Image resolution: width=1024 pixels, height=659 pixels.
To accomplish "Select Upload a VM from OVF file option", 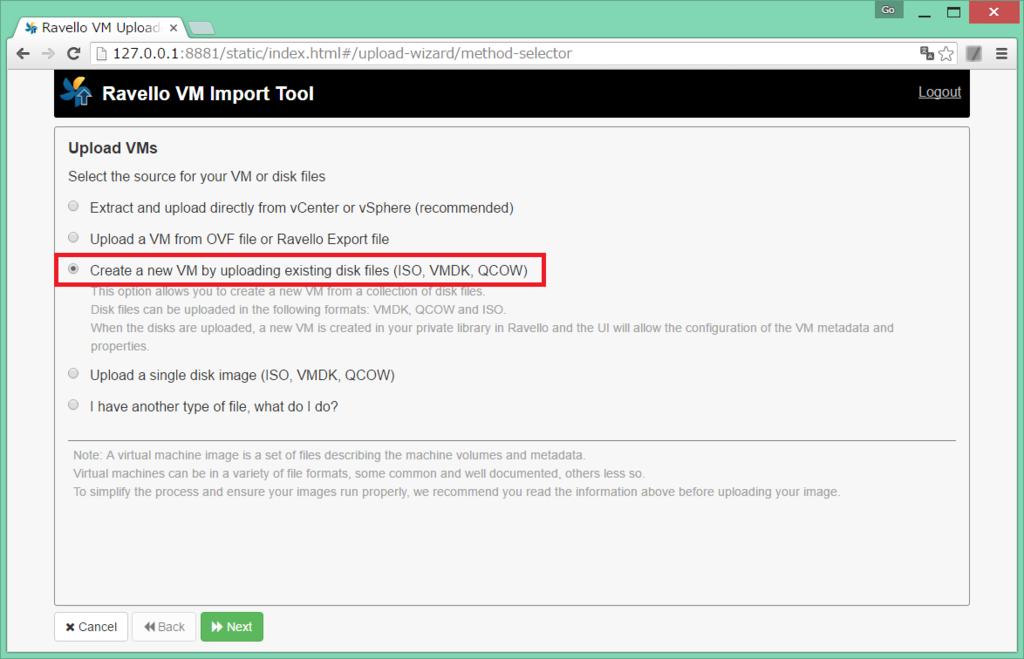I will tap(74, 238).
